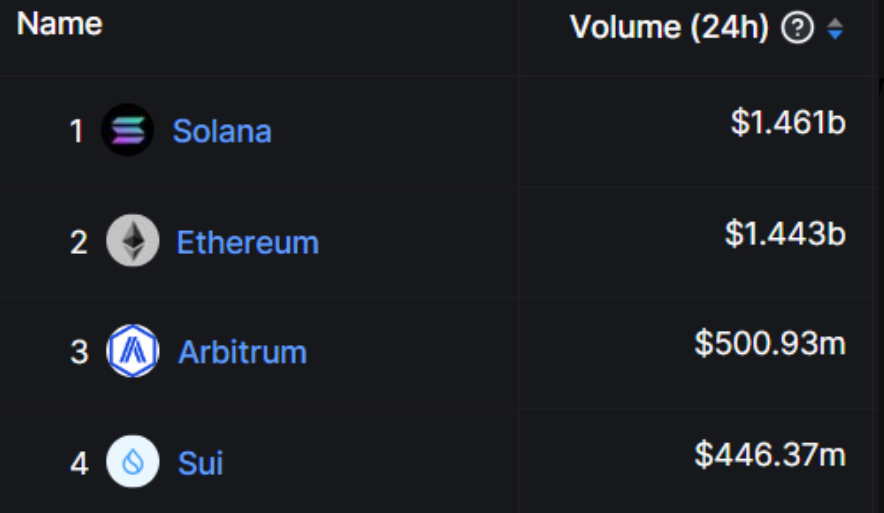884x513 pixels.
Task: Click the Sui droplet logo icon
Action: pyautogui.click(x=132, y=462)
